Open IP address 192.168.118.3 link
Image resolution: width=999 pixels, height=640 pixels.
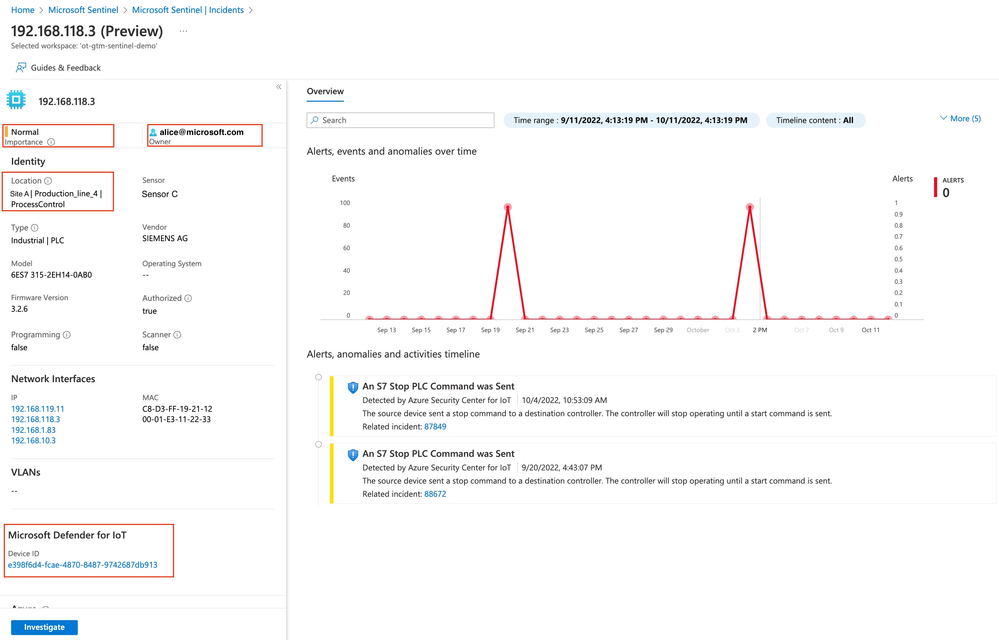[x=36, y=419]
